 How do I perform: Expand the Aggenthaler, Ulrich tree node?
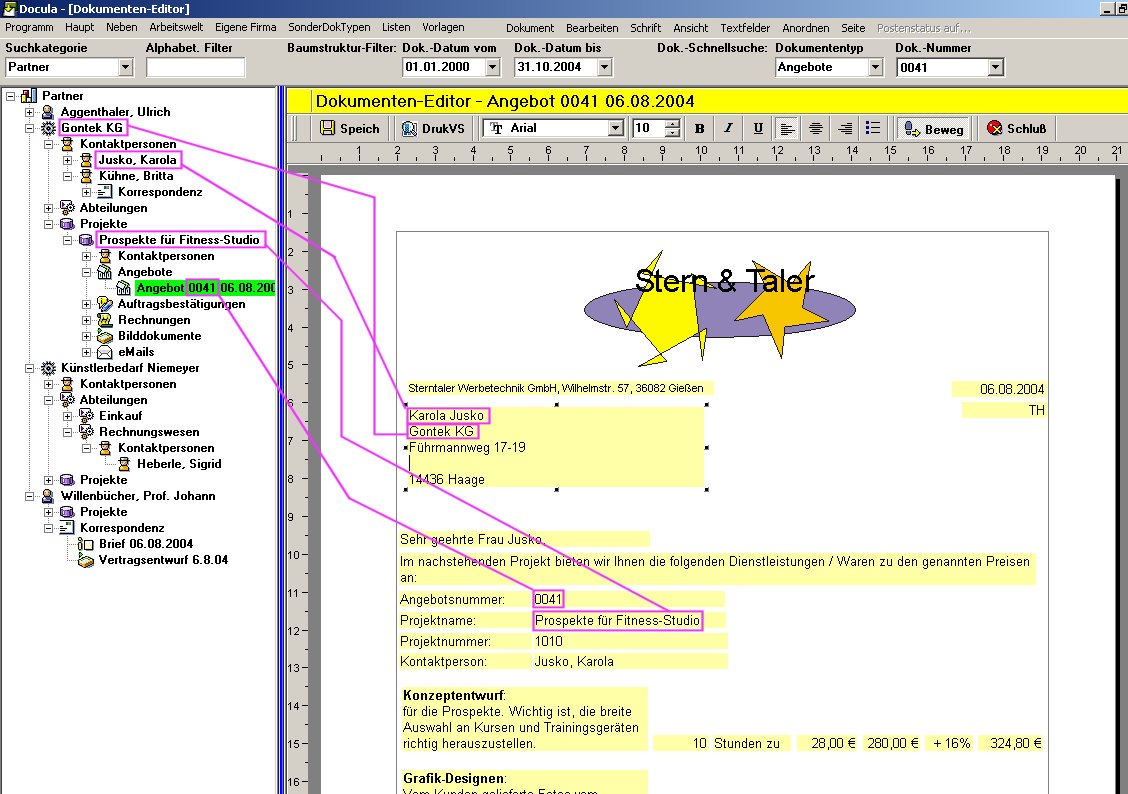pos(30,112)
